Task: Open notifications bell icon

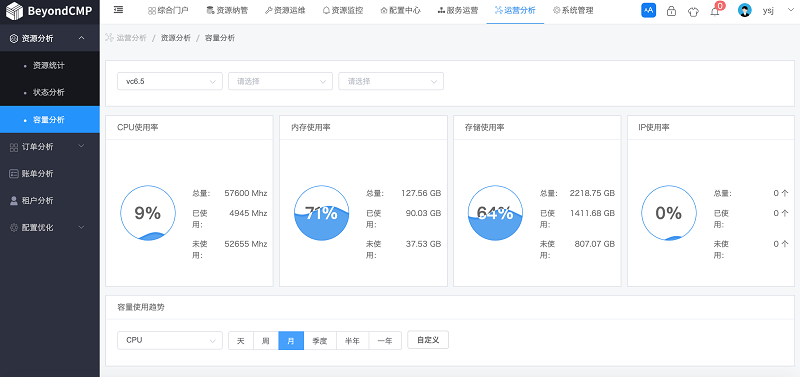Action: coord(715,11)
